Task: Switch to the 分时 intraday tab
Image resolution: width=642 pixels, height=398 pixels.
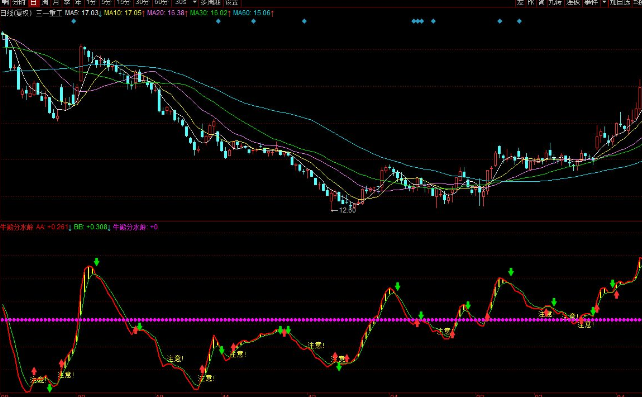Action: pyautogui.click(x=19, y=3)
